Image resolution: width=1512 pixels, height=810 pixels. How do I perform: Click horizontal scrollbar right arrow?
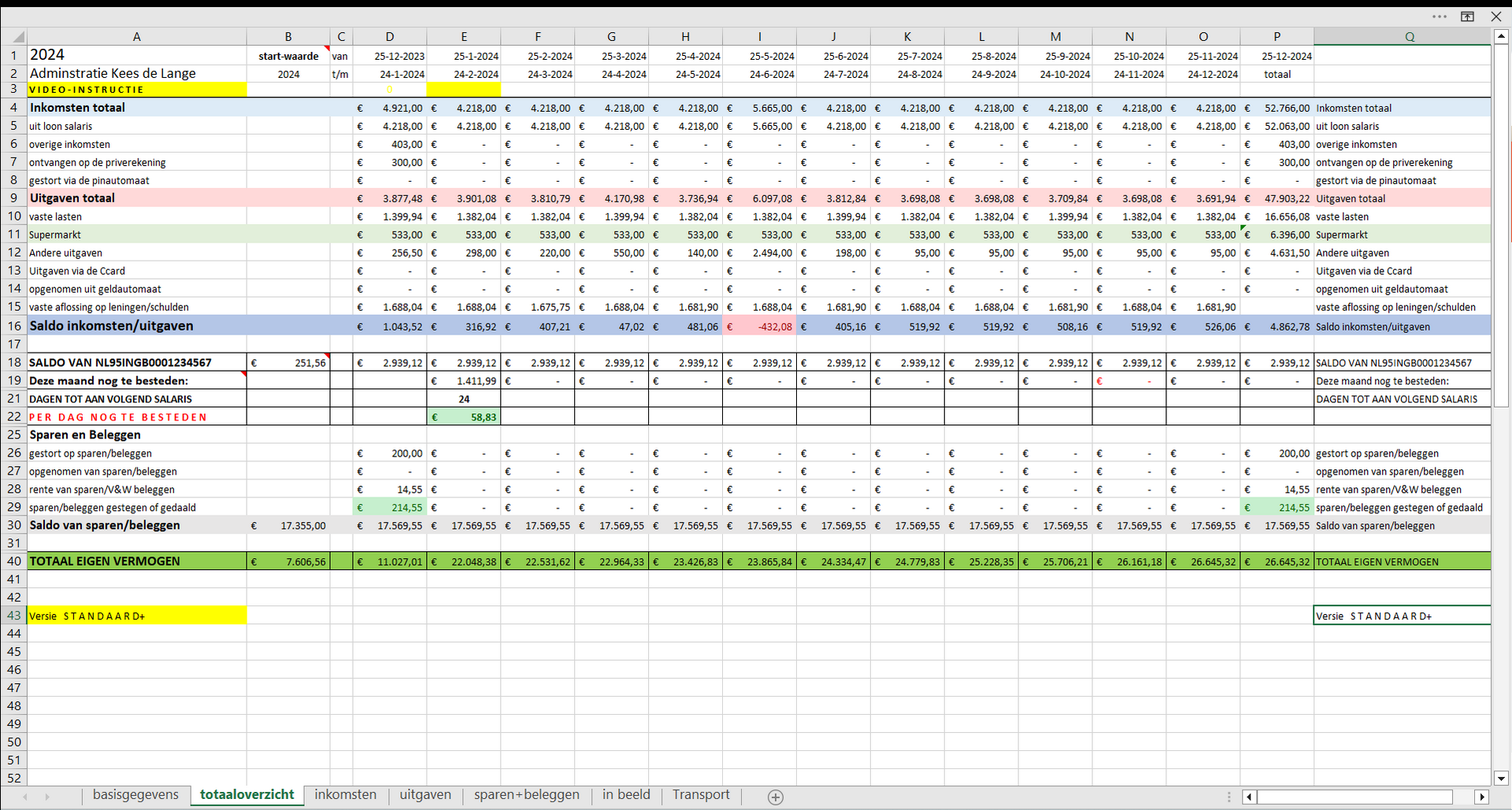1481,797
